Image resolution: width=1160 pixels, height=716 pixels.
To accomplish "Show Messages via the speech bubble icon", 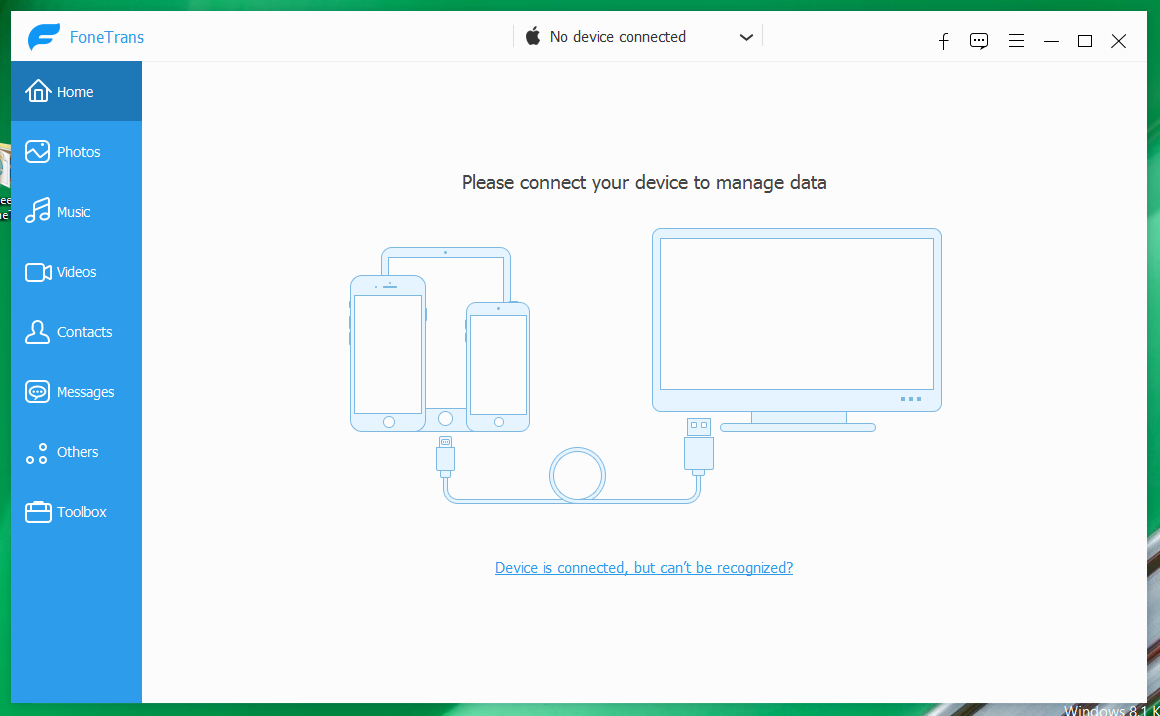I will click(38, 392).
